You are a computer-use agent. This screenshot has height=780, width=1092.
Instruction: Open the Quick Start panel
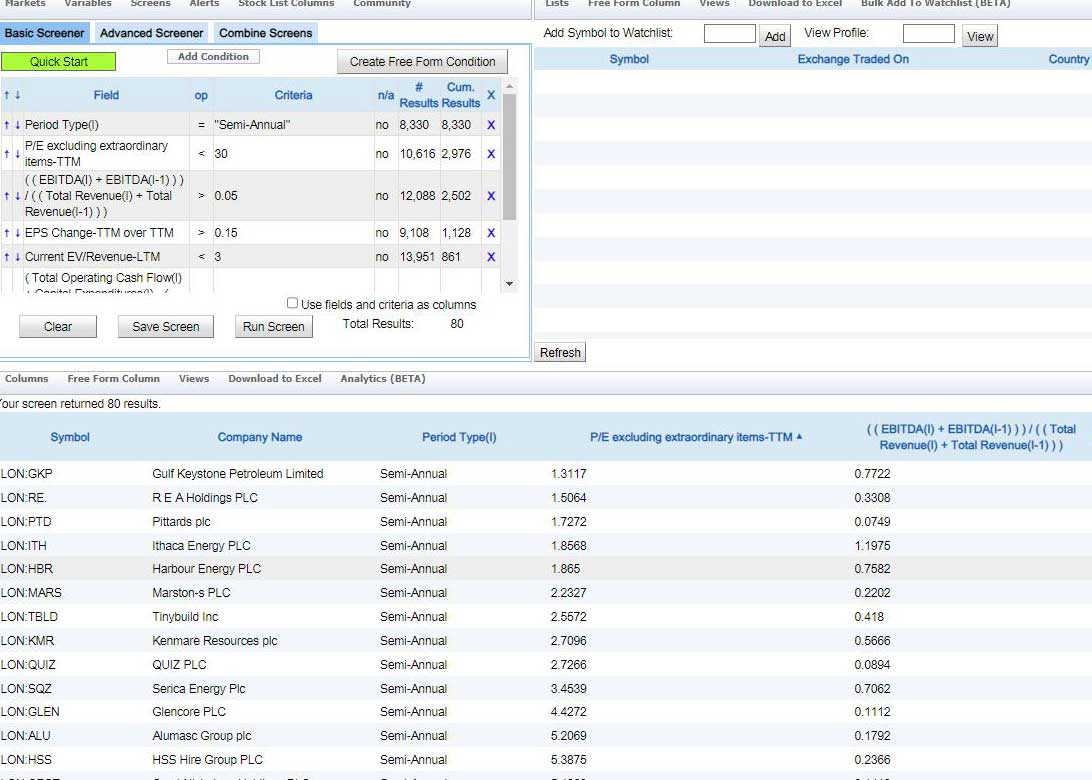[58, 61]
